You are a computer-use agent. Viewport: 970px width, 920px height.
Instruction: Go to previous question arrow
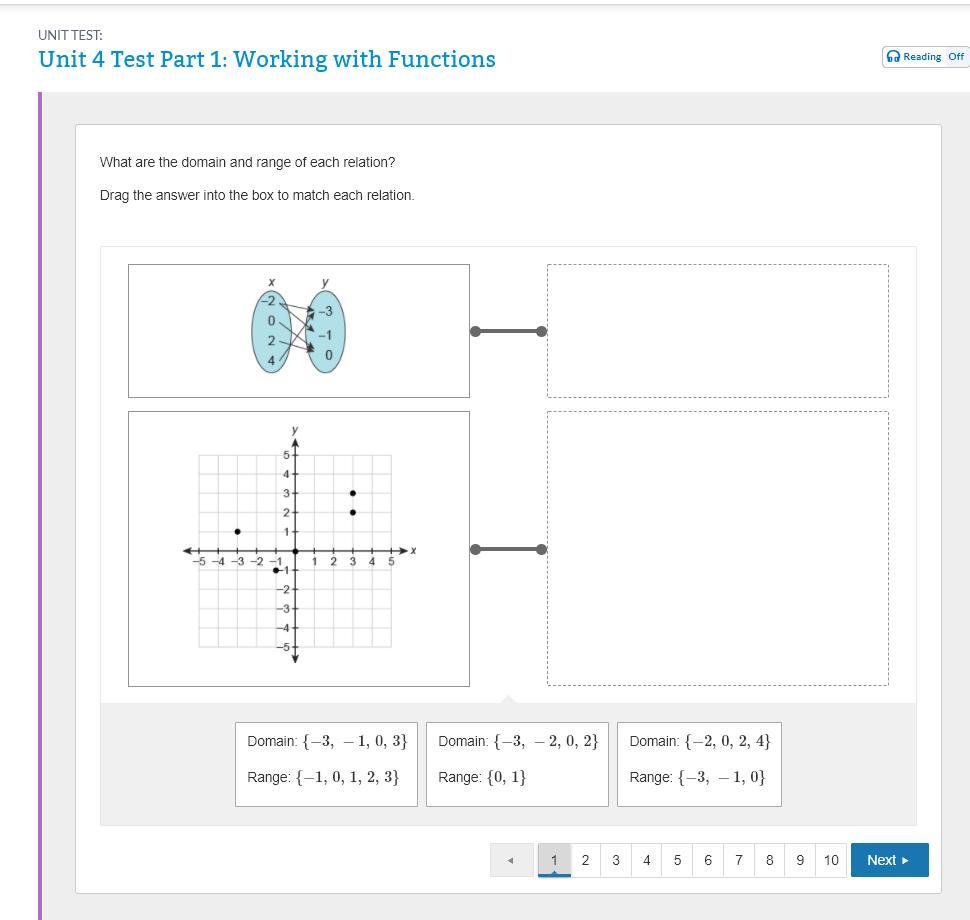(511, 860)
